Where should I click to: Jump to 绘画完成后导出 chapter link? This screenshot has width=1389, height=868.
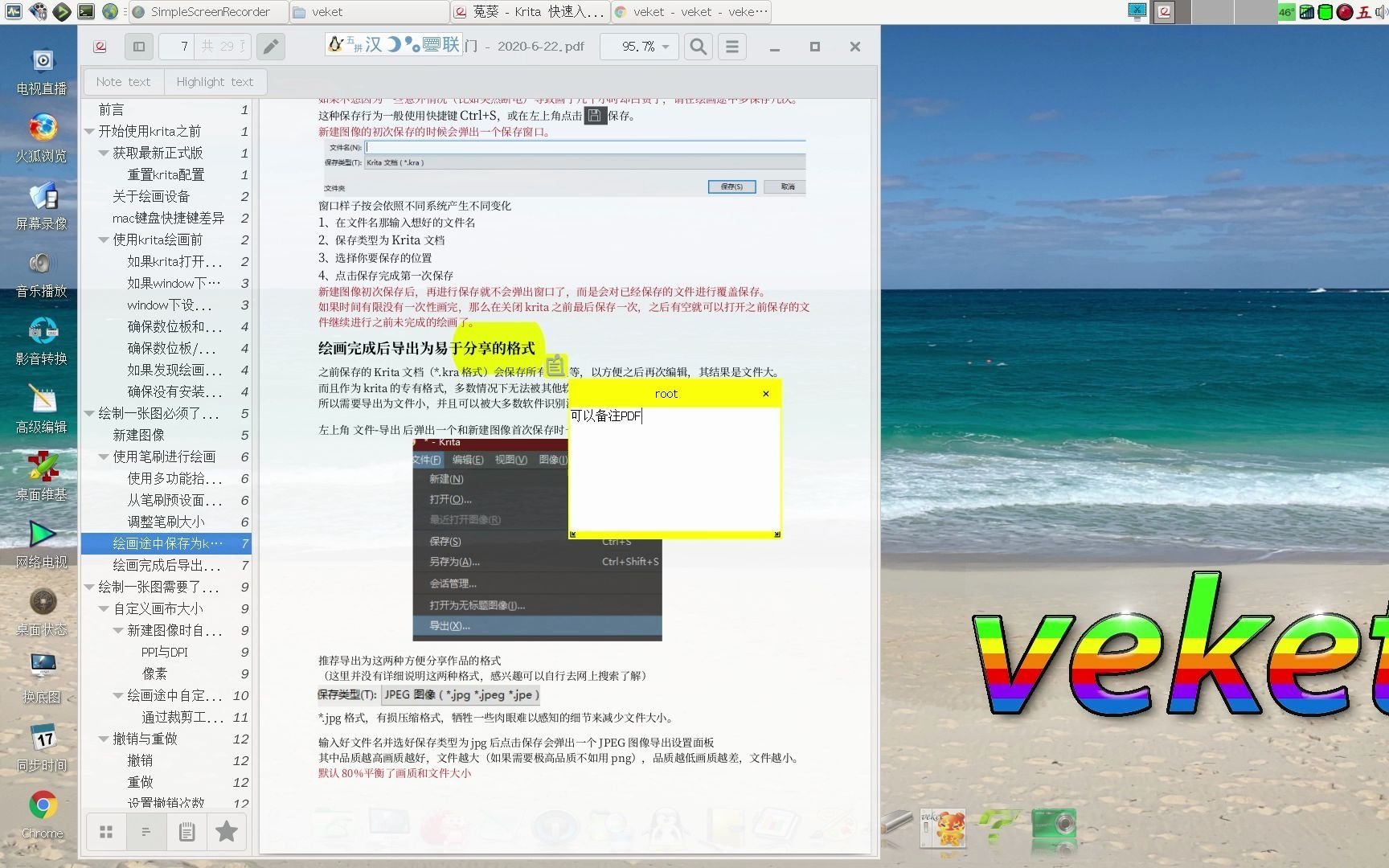[167, 565]
